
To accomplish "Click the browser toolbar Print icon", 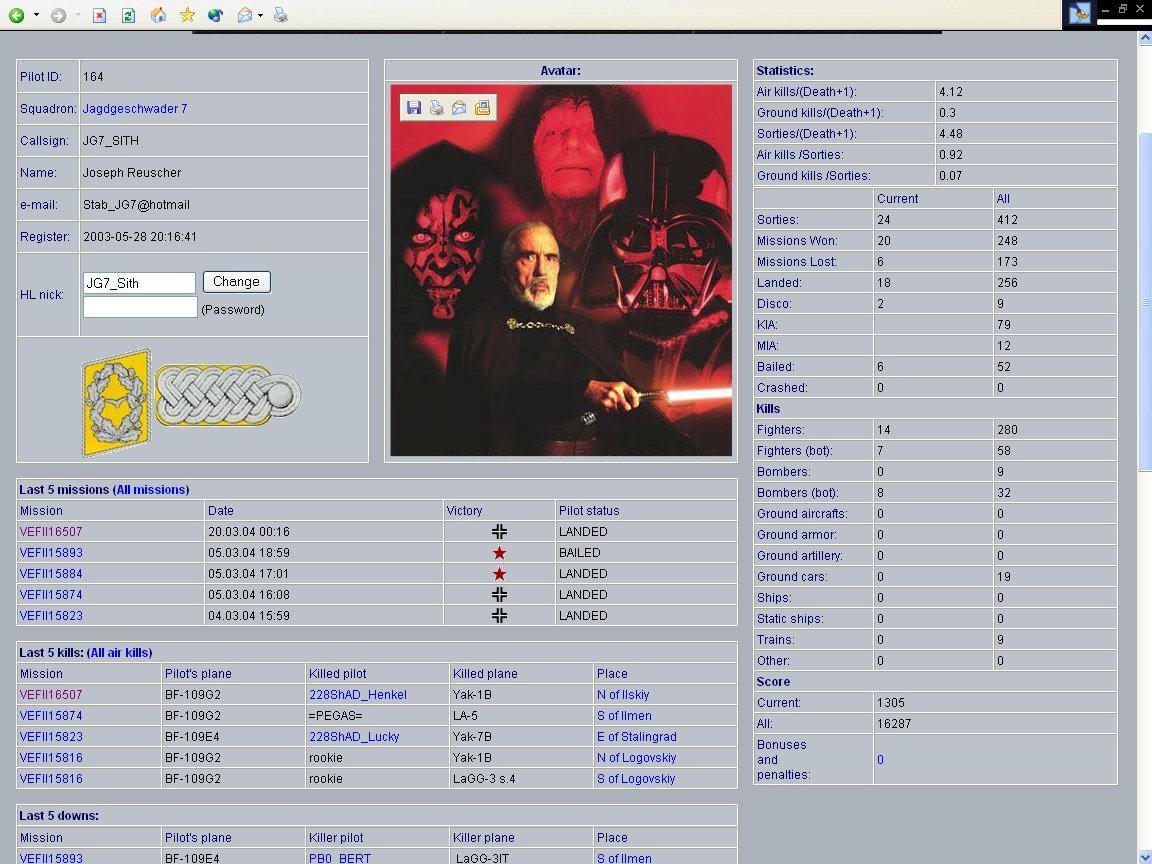I will point(281,15).
